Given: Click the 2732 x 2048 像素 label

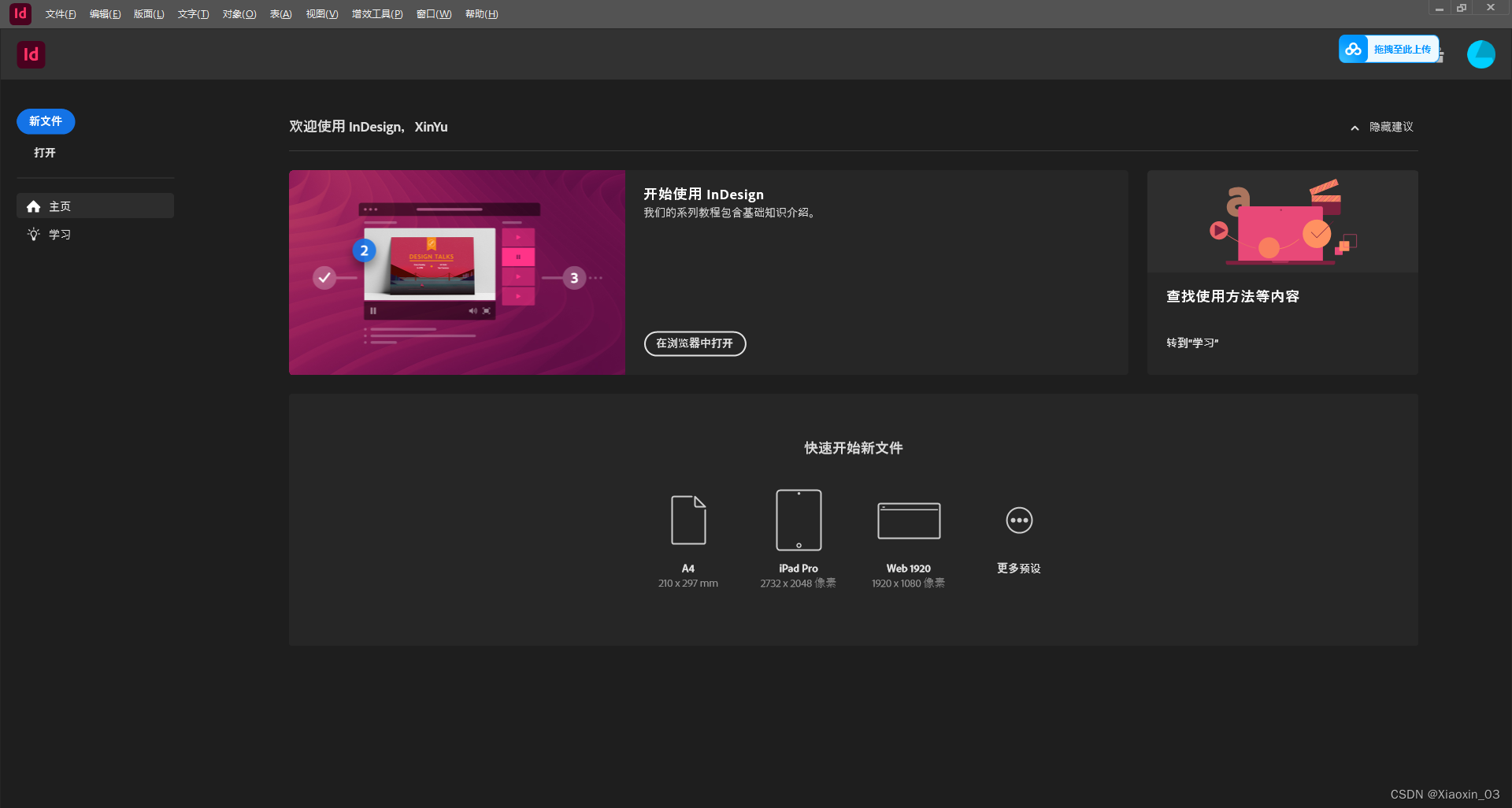Looking at the screenshot, I should click(799, 584).
